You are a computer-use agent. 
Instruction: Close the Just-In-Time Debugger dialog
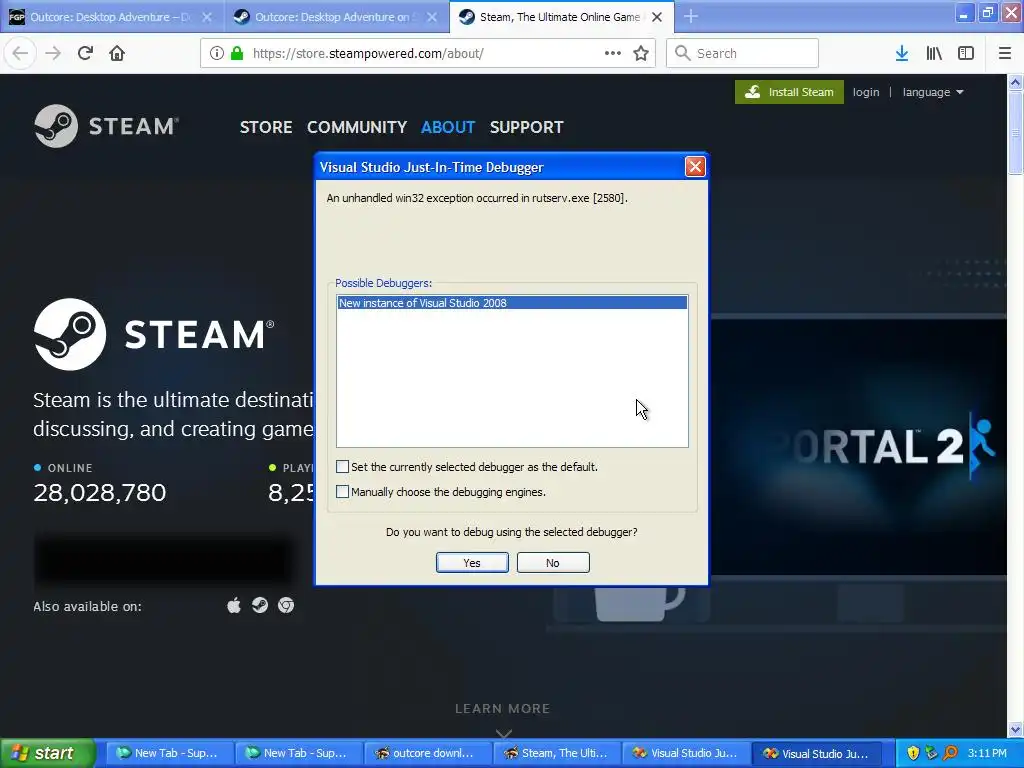[x=695, y=167]
